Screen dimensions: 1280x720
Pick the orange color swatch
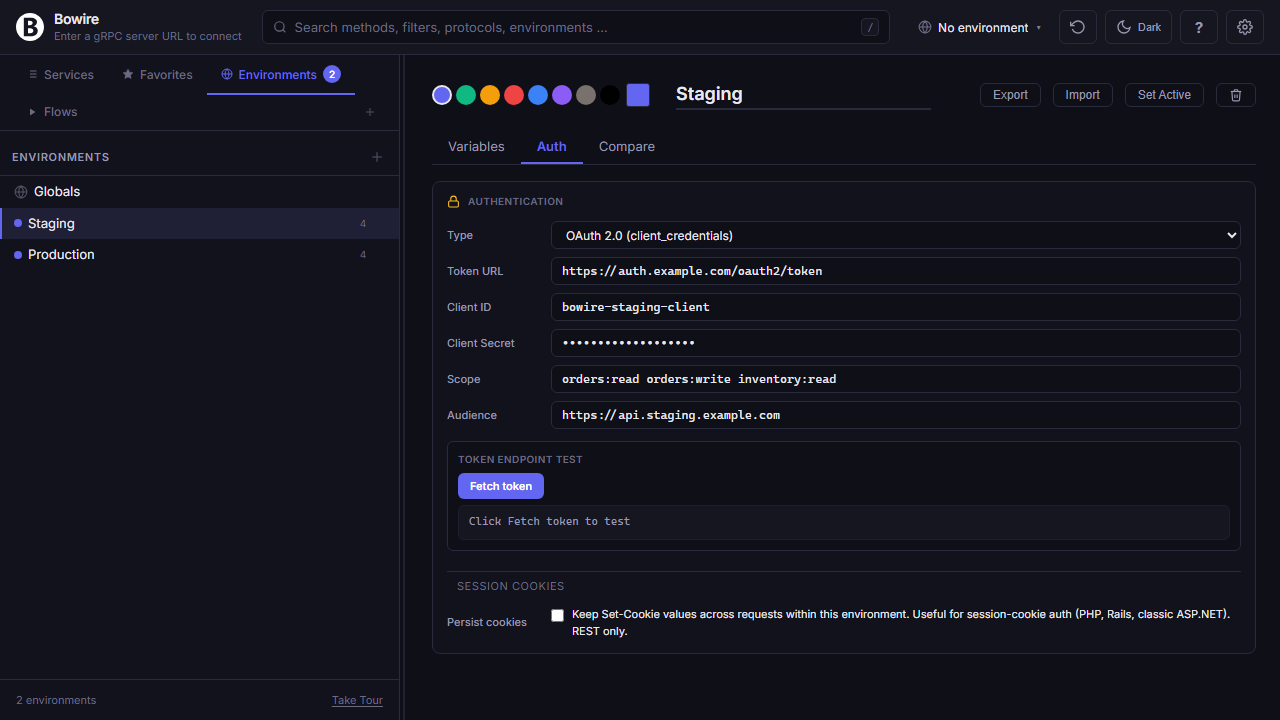490,95
